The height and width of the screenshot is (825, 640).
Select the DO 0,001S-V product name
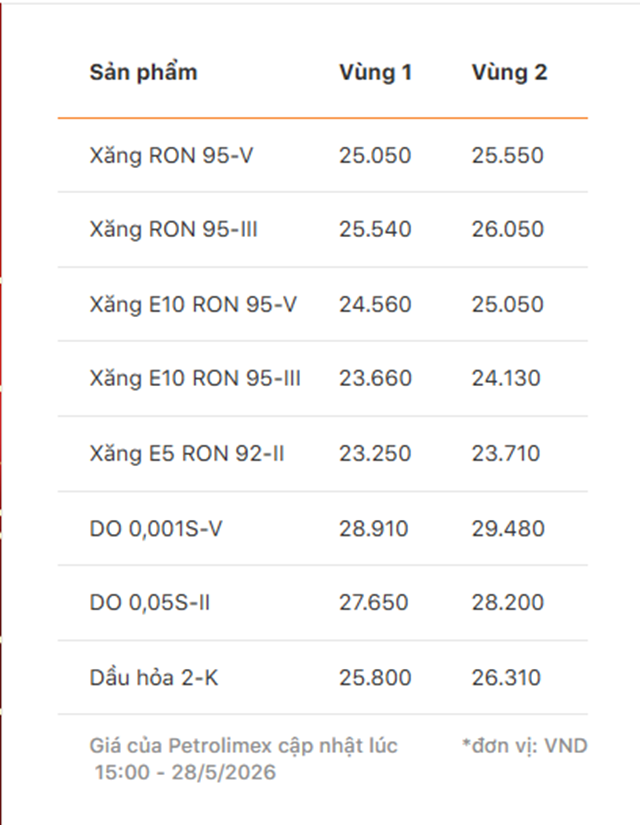[x=156, y=528]
